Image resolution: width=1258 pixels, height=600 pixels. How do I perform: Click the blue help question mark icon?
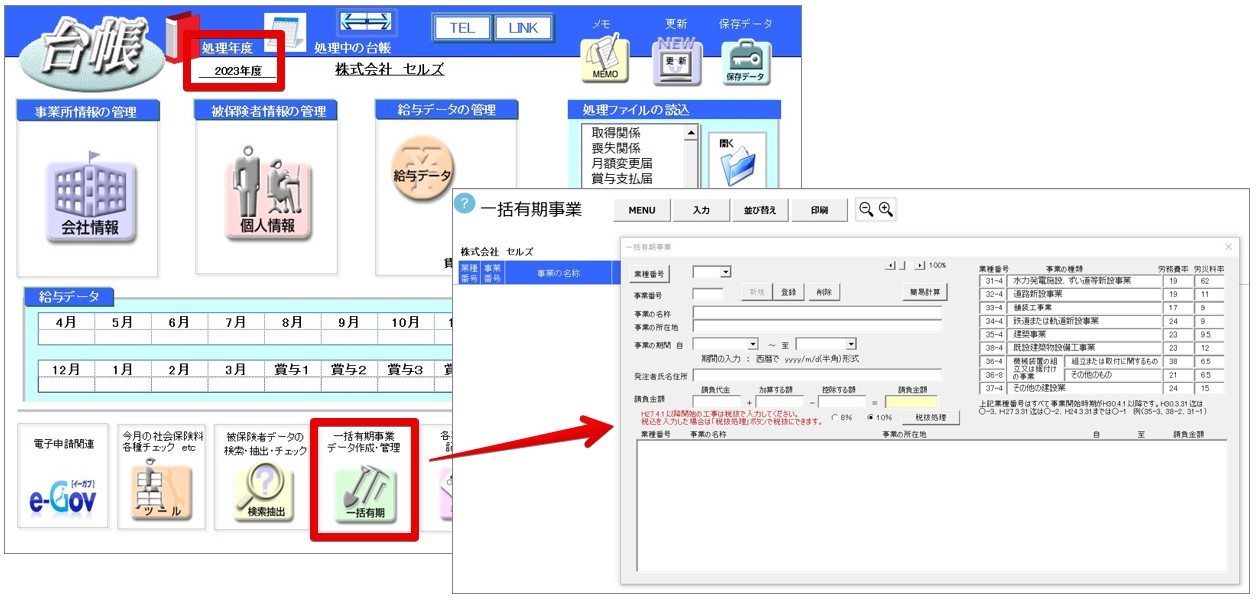pyautogui.click(x=464, y=204)
